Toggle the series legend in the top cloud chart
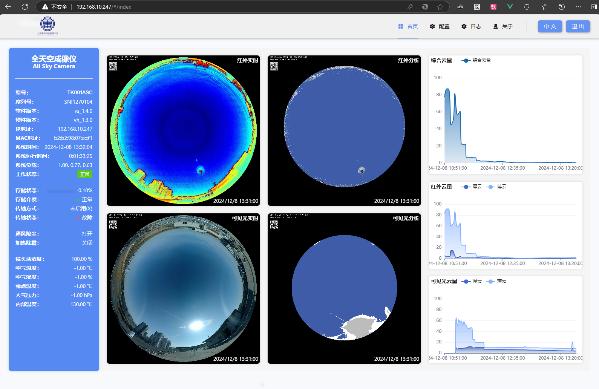Viewport: 599px width, 389px height. pos(476,60)
